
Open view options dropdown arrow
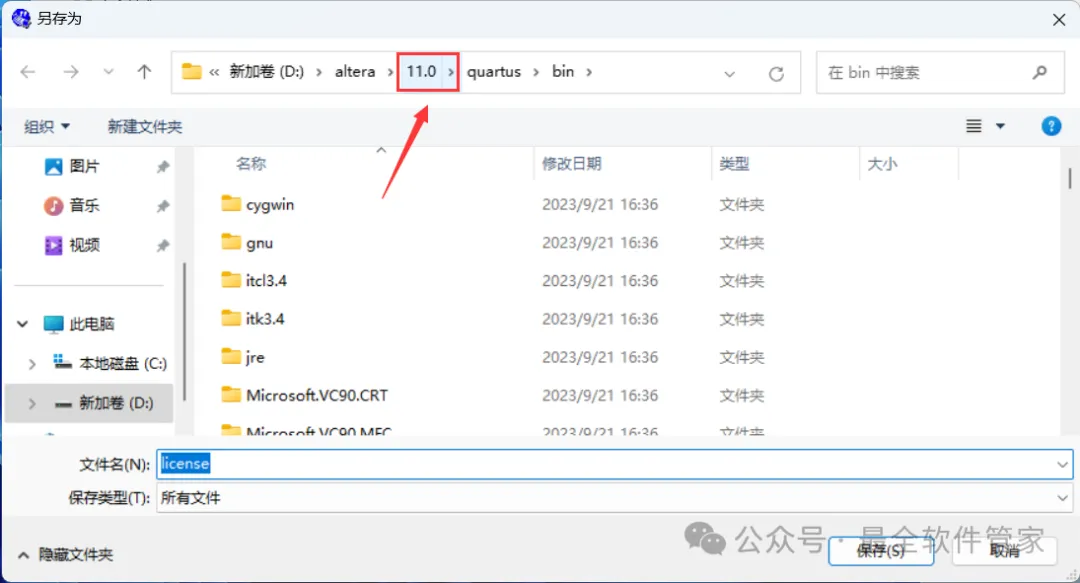1000,126
